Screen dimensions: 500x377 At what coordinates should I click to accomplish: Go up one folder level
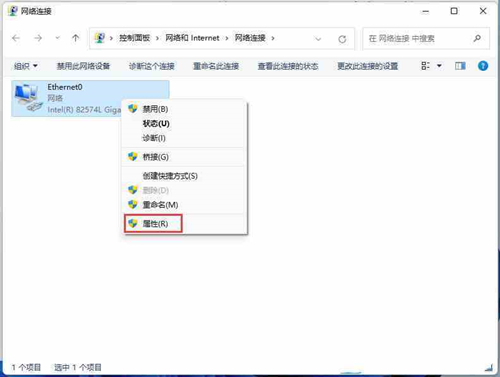point(76,38)
